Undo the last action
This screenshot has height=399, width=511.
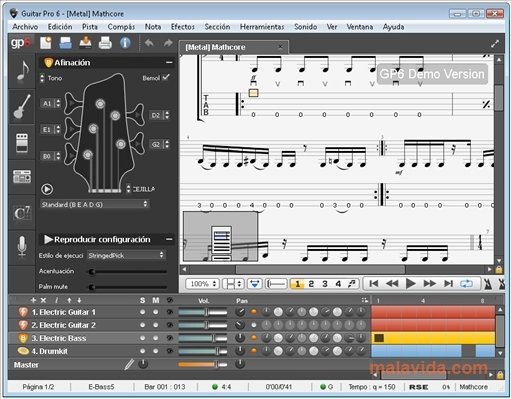149,43
